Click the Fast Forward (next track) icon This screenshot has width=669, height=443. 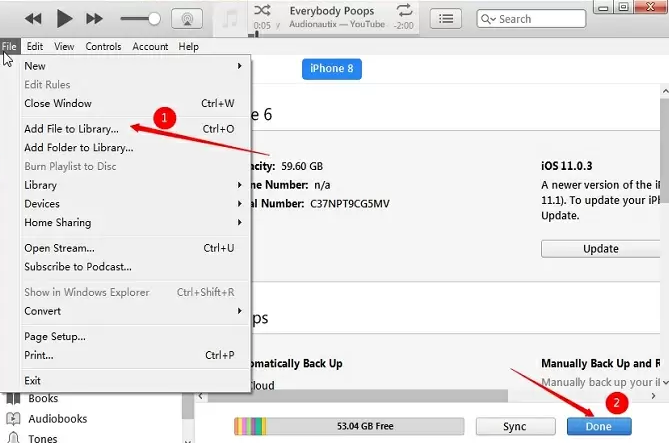[94, 18]
